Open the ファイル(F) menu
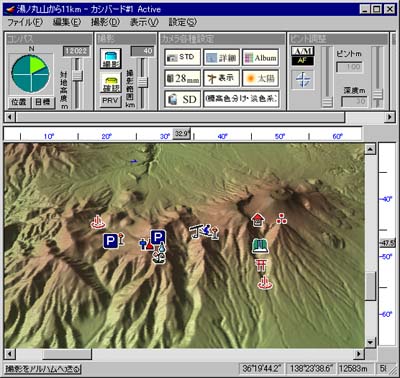Image resolution: width=400 pixels, height=378 pixels. (25, 22)
